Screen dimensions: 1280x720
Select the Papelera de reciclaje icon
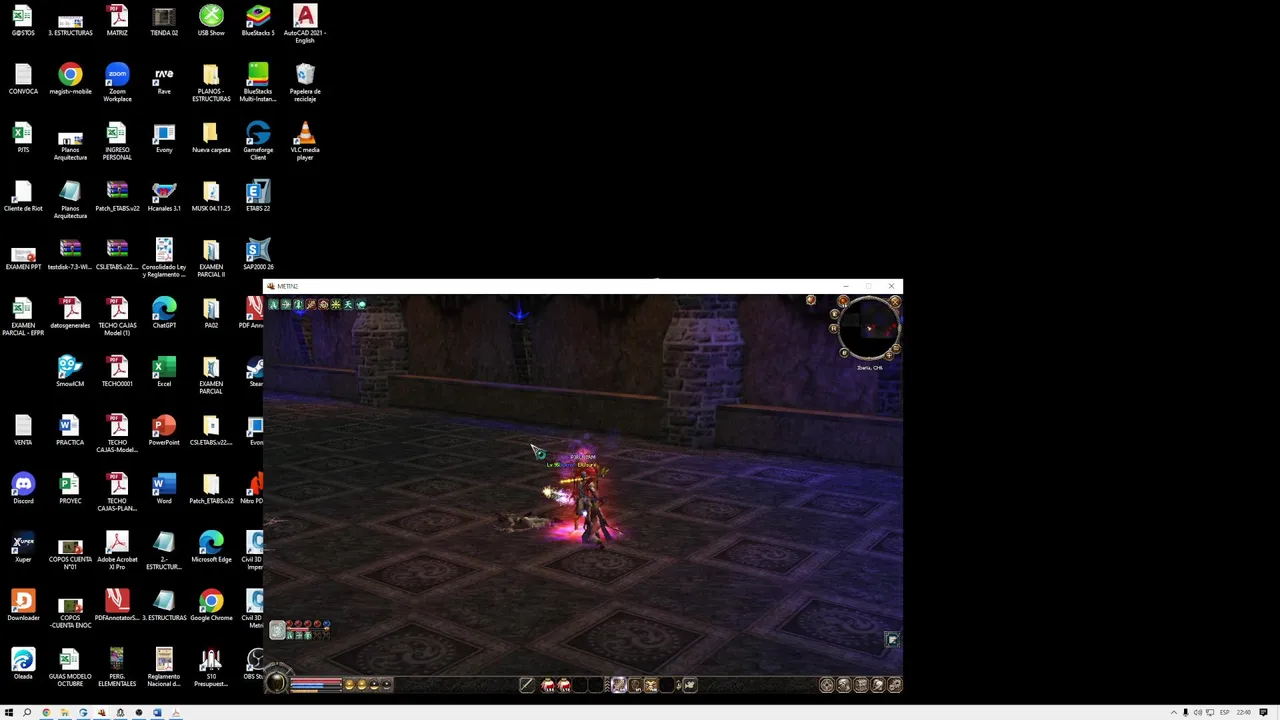click(305, 83)
